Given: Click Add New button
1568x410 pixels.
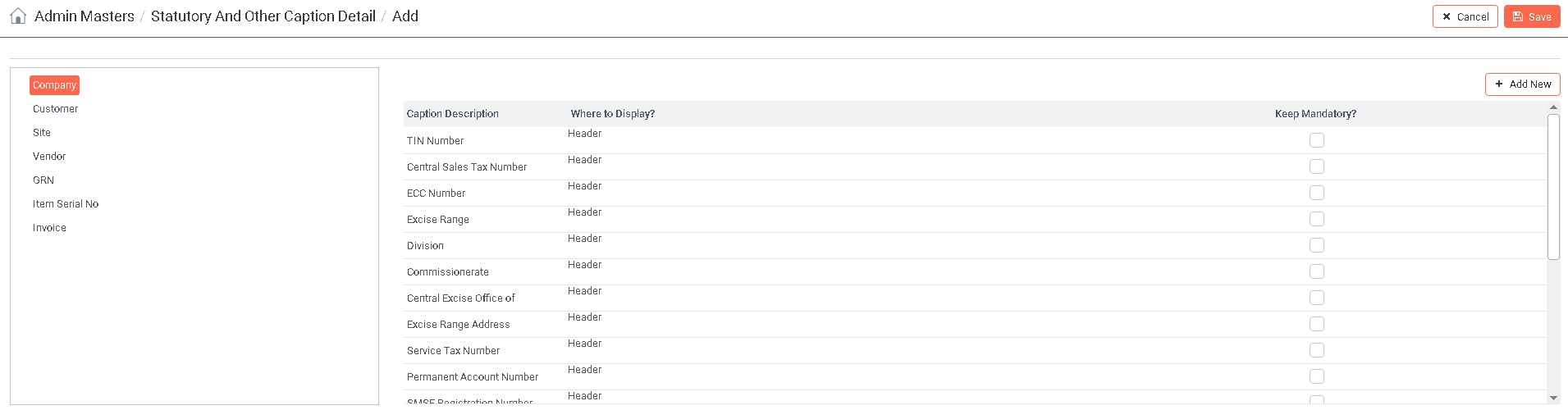Looking at the screenshot, I should [x=1522, y=84].
